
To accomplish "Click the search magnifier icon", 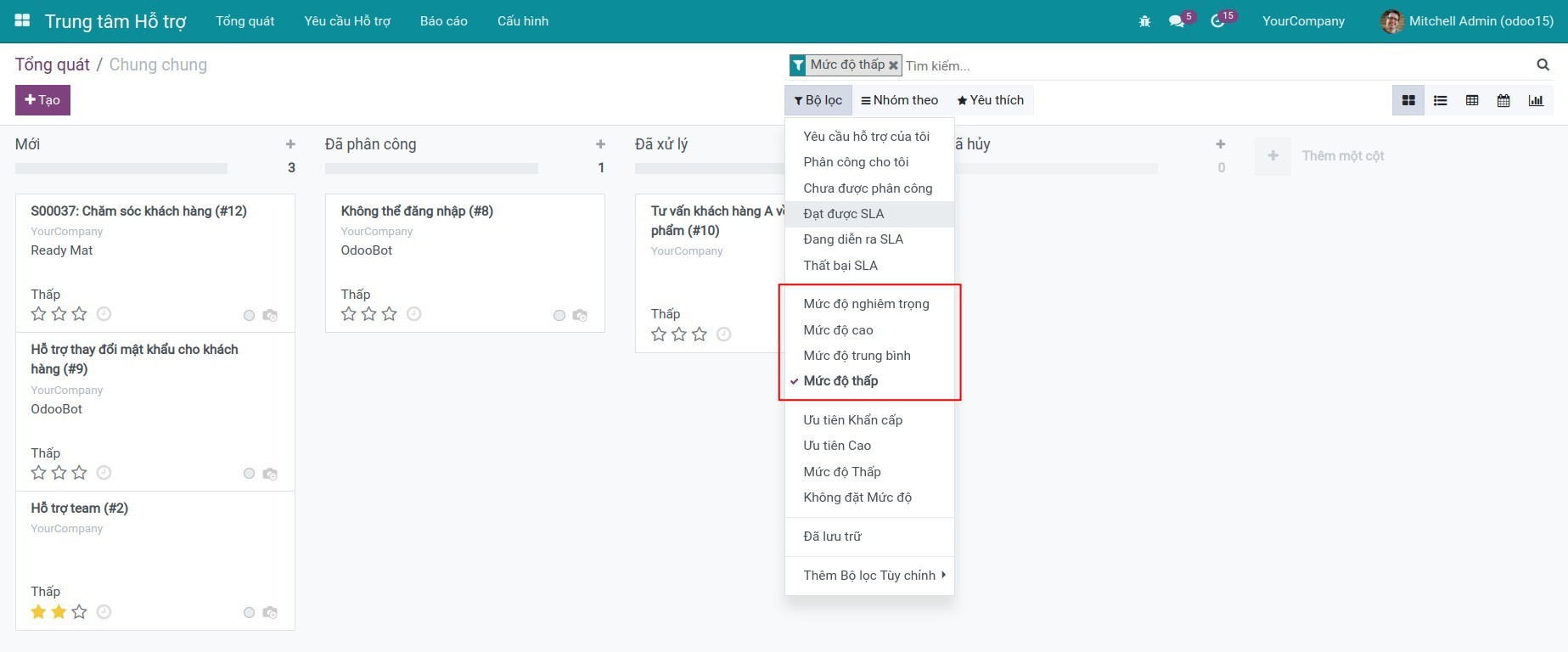I will click(x=1543, y=65).
